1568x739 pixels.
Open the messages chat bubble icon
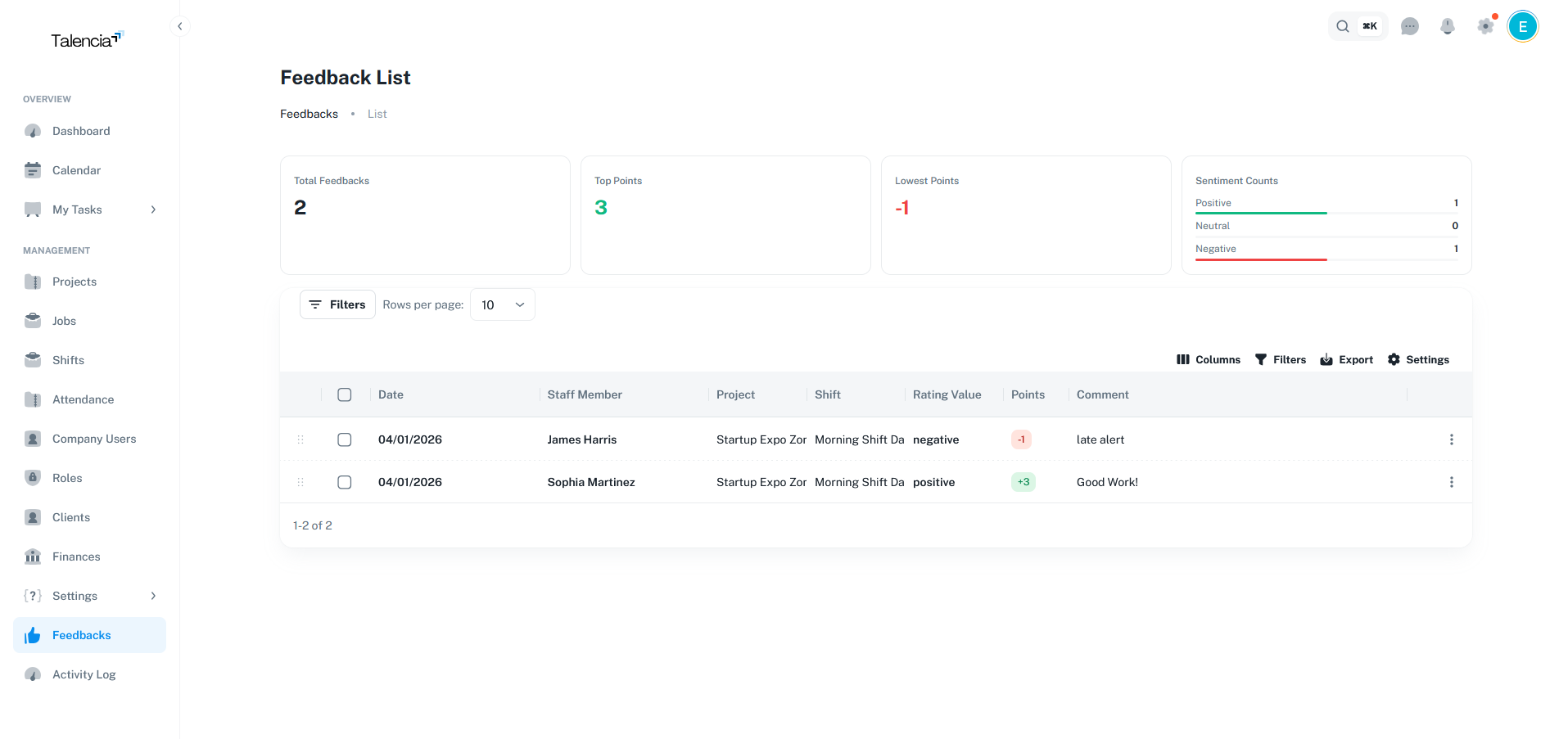(1410, 26)
